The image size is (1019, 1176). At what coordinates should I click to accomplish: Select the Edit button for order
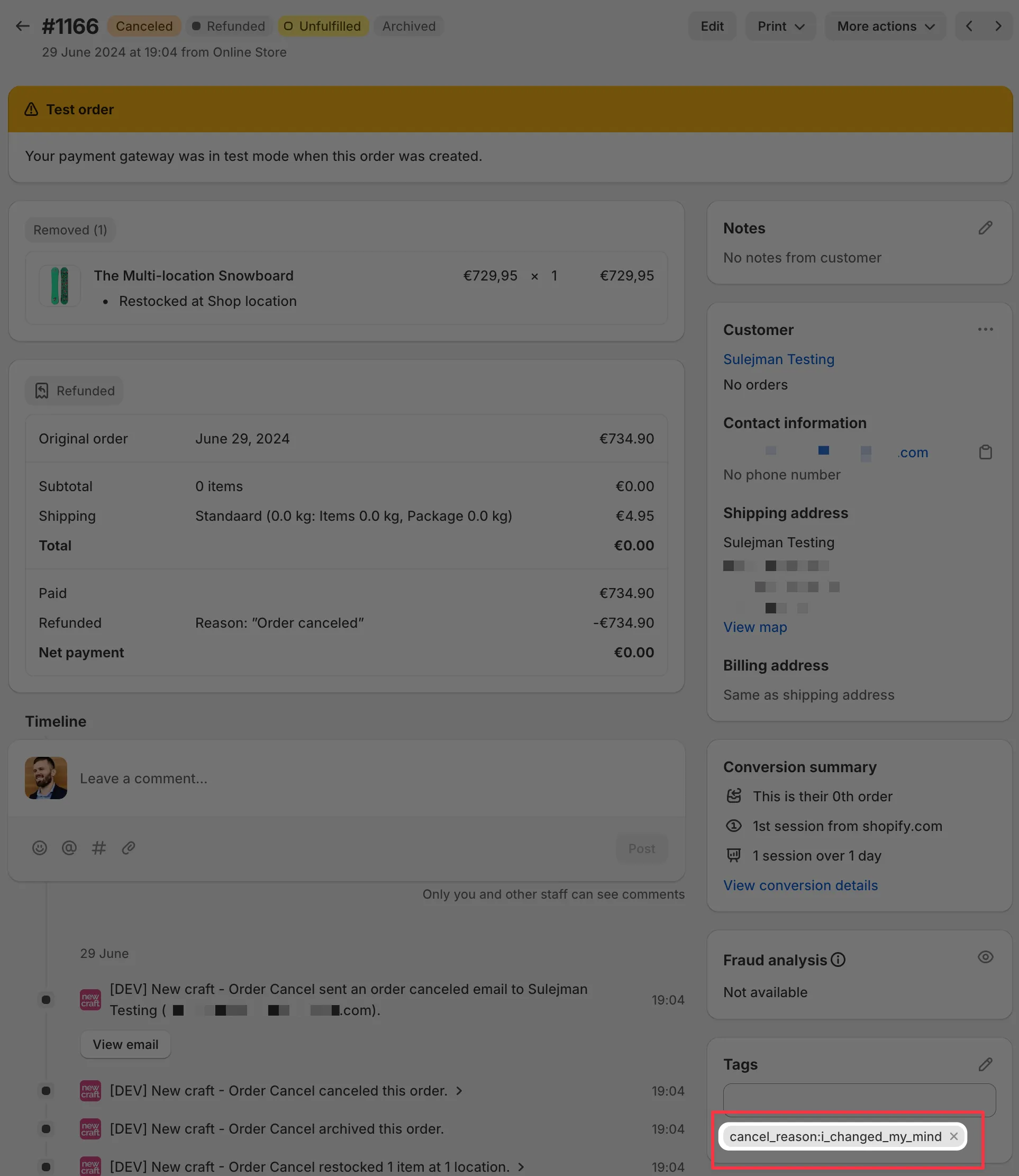pos(712,26)
